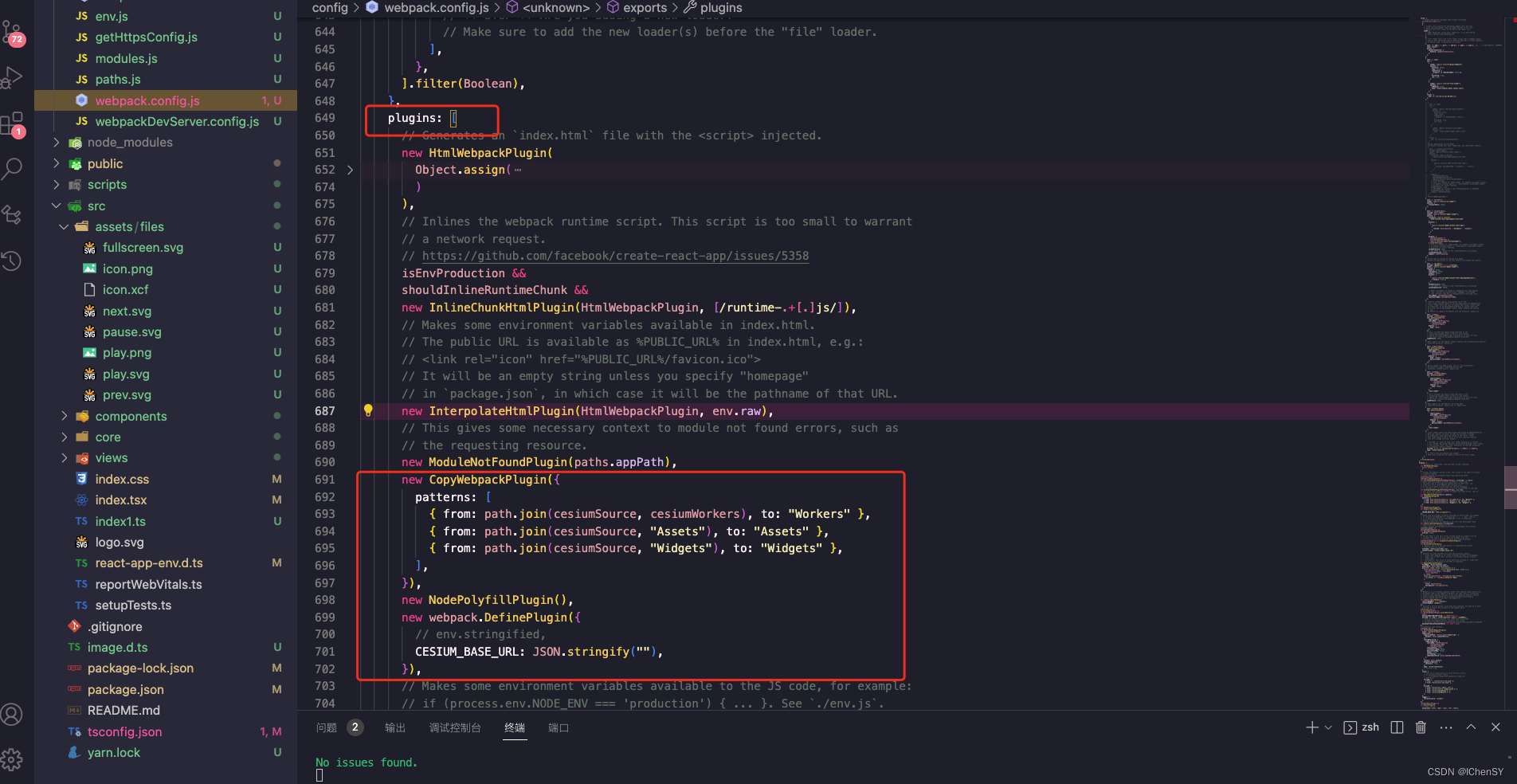Image resolution: width=1517 pixels, height=784 pixels.
Task: Switch to 输出 output tab
Action: click(395, 727)
